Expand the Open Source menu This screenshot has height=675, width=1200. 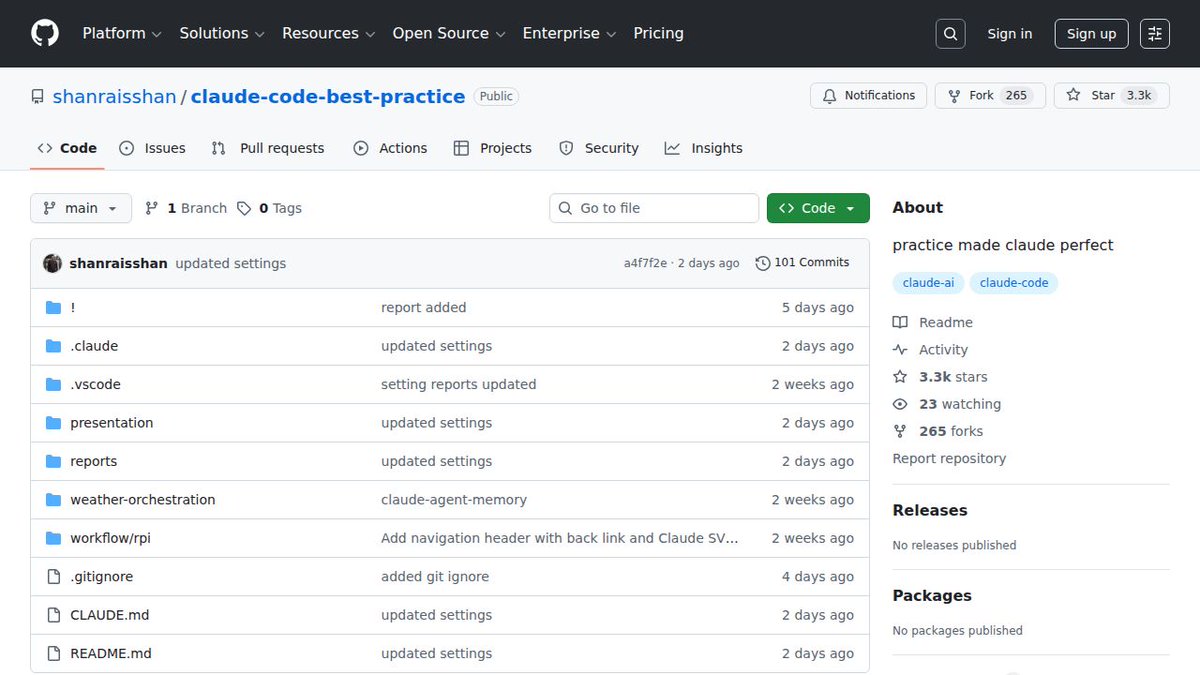coord(449,33)
